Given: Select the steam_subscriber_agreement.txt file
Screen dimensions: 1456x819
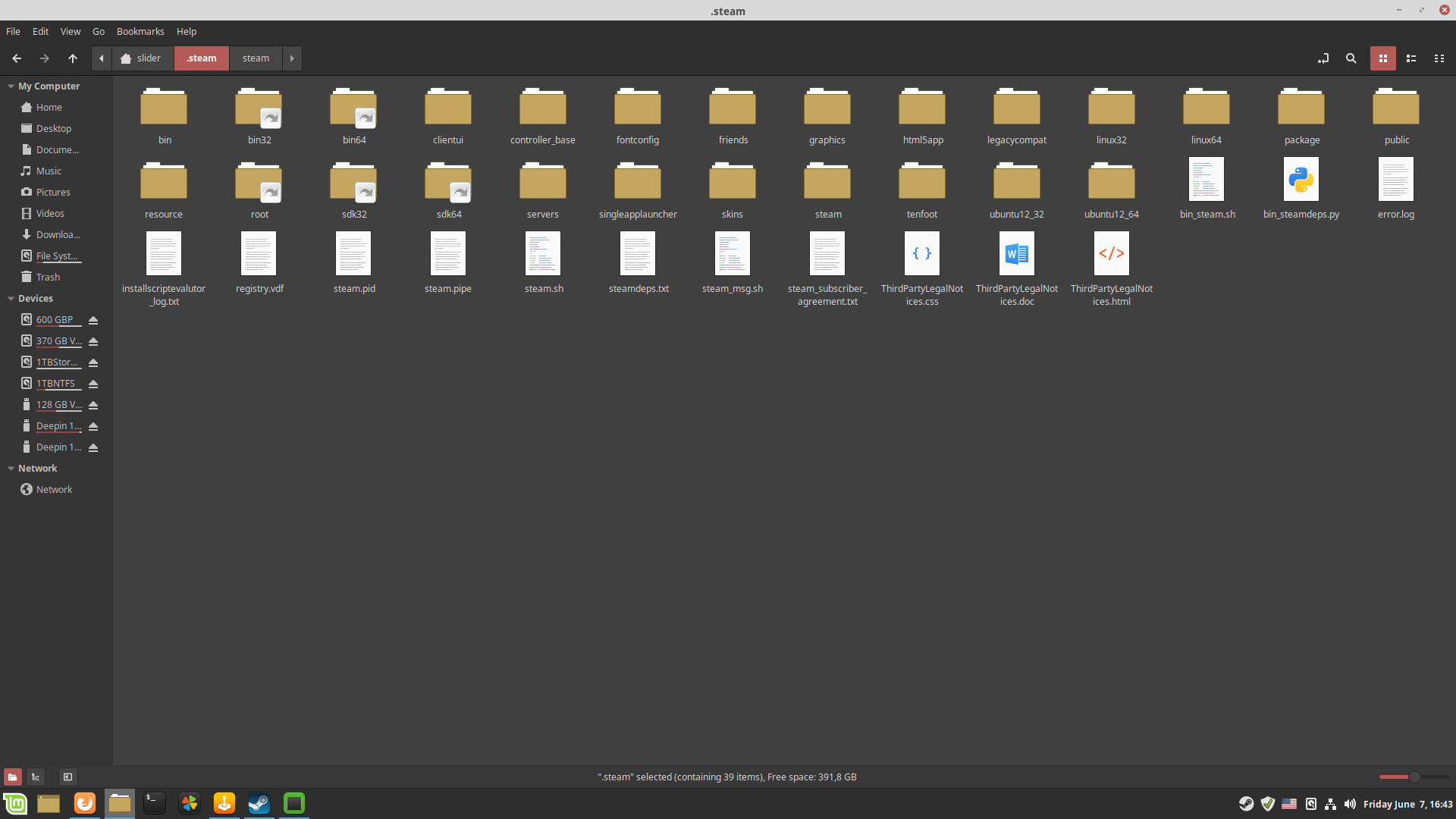Looking at the screenshot, I should click(827, 268).
